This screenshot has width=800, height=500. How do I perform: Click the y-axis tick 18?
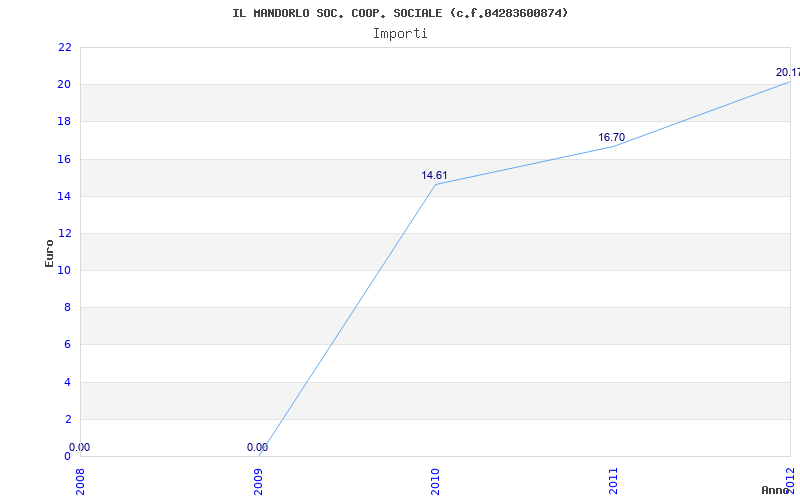65,122
